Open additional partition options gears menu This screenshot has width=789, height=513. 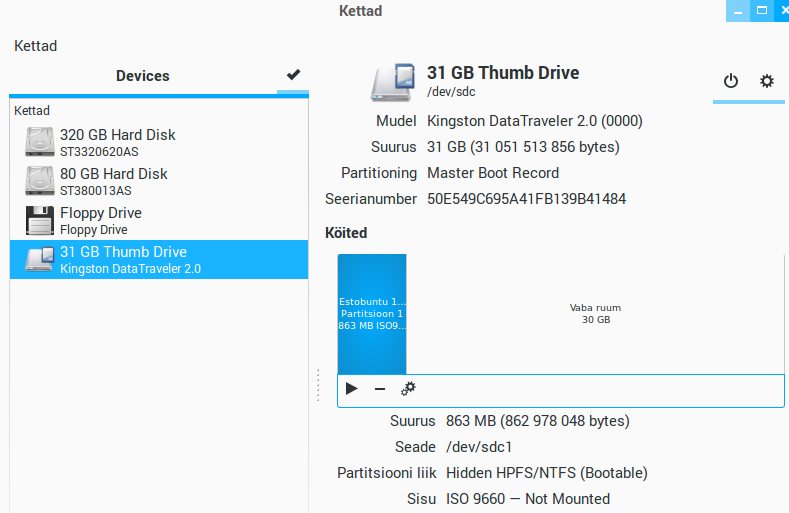(408, 389)
